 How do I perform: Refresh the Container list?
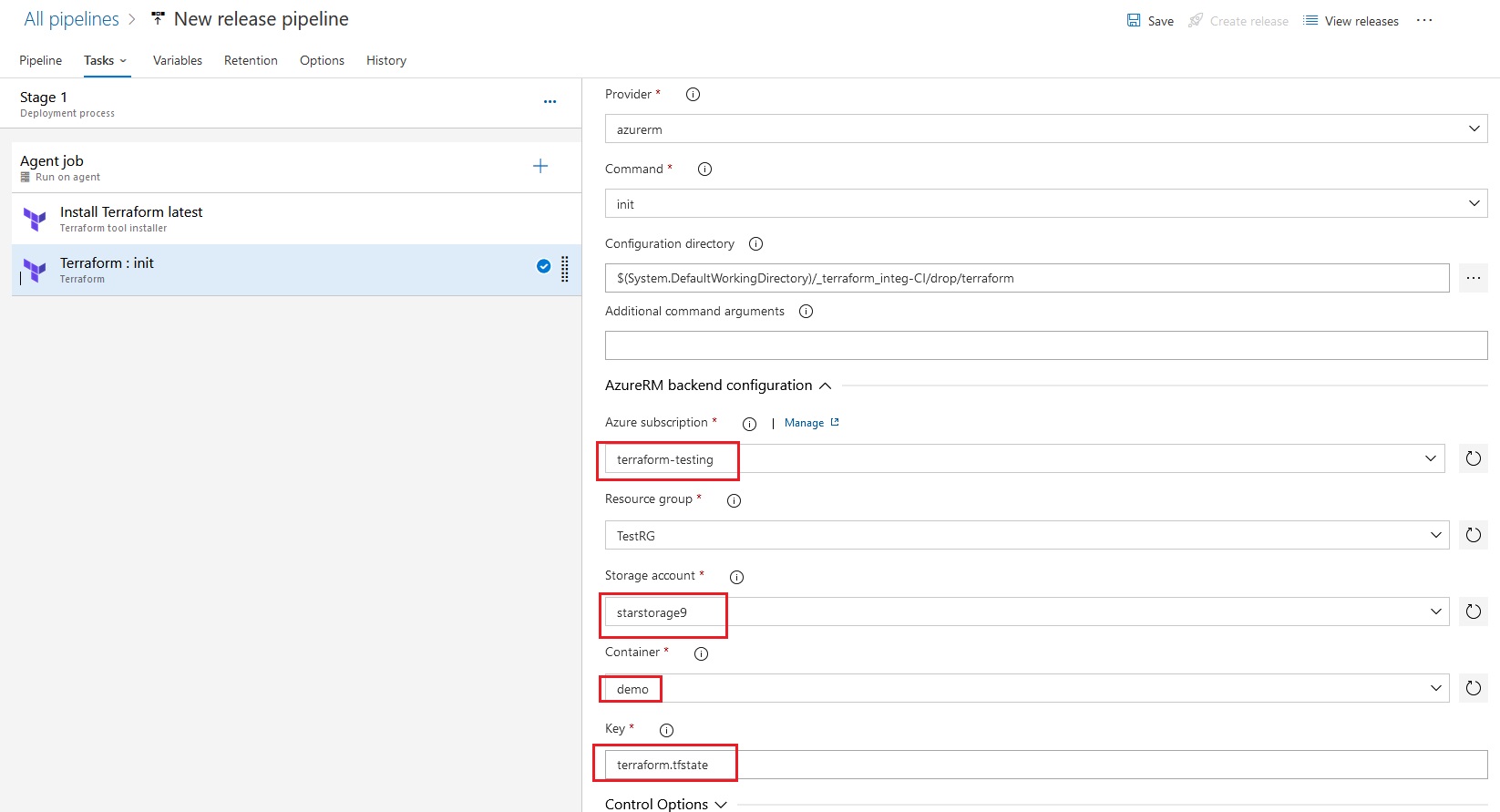[1474, 688]
